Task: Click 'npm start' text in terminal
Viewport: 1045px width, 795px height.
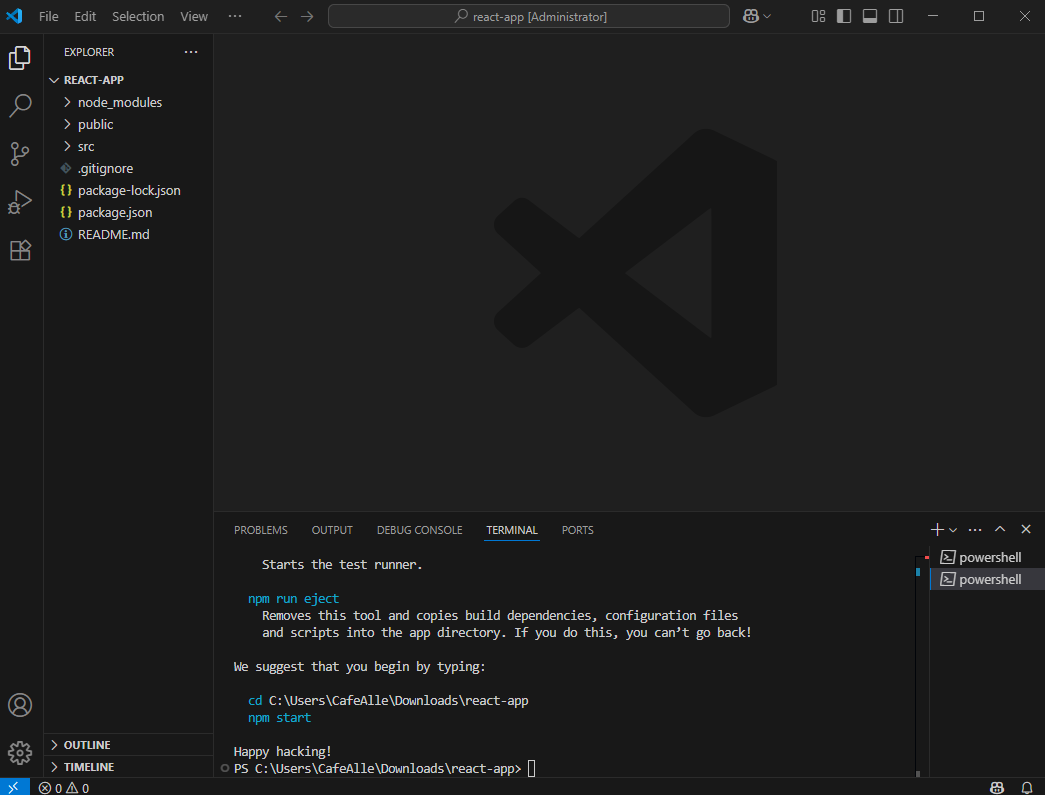Action: tap(279, 717)
